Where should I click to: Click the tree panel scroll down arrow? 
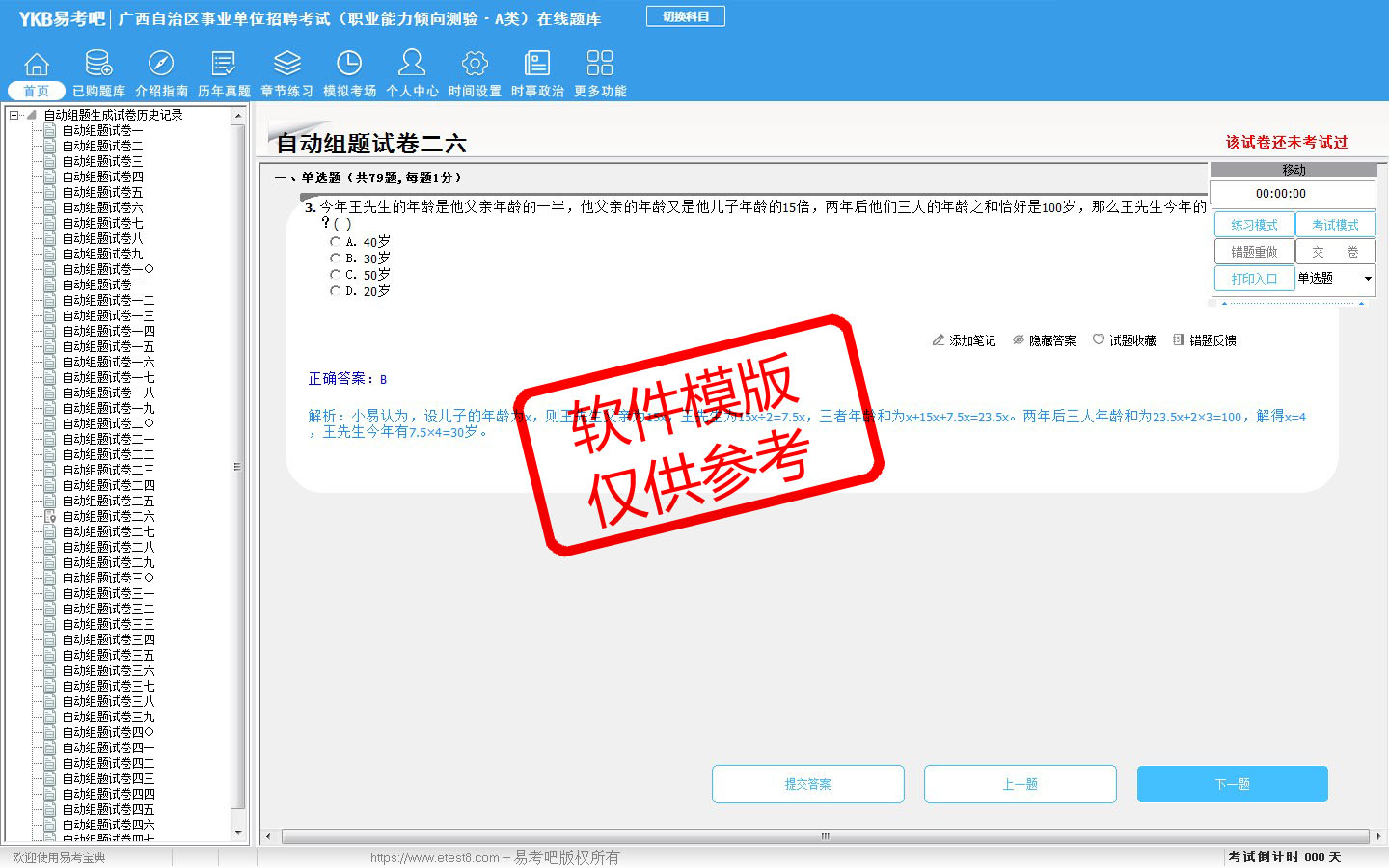(238, 832)
